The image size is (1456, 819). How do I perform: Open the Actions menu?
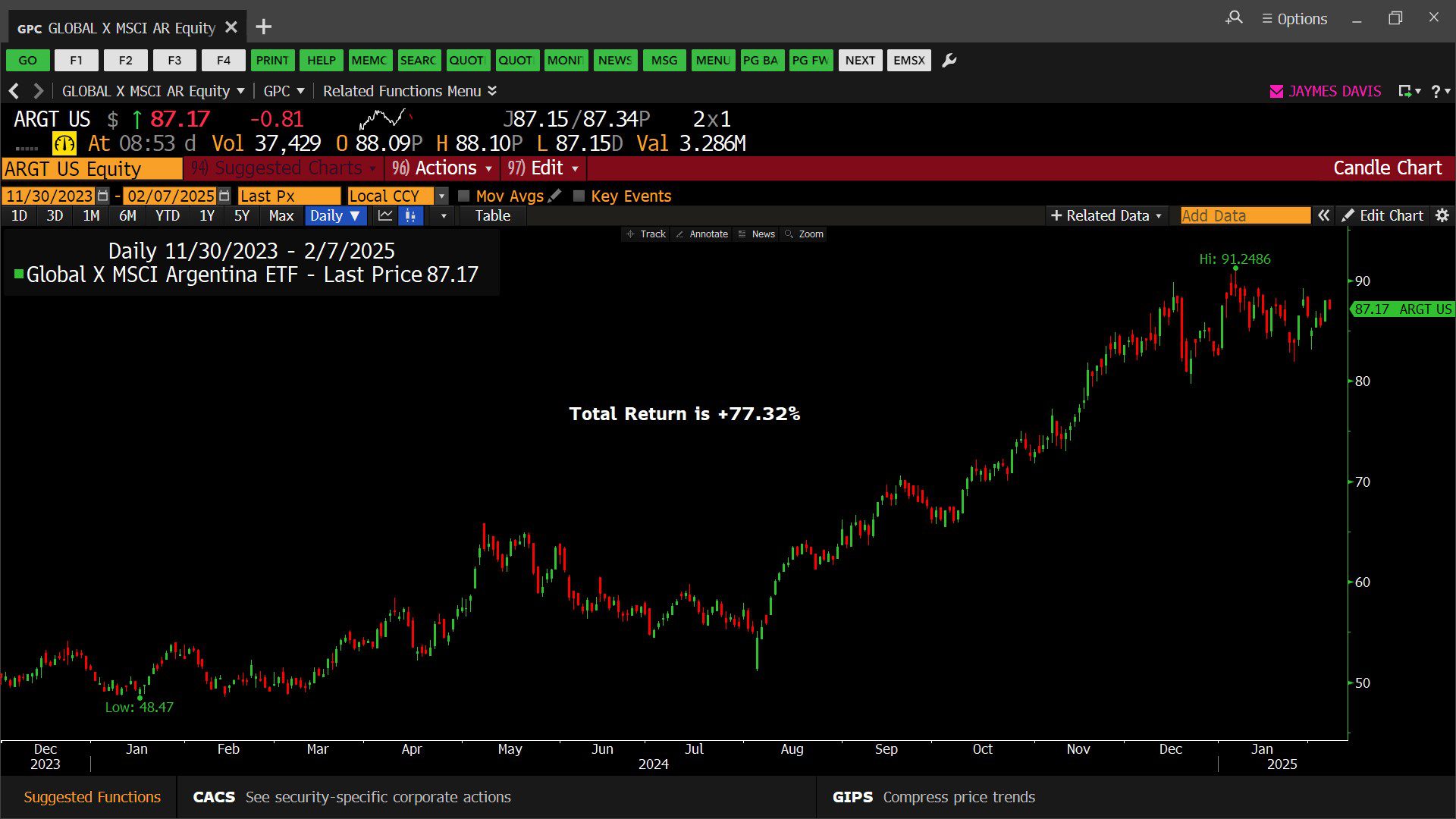[x=444, y=168]
